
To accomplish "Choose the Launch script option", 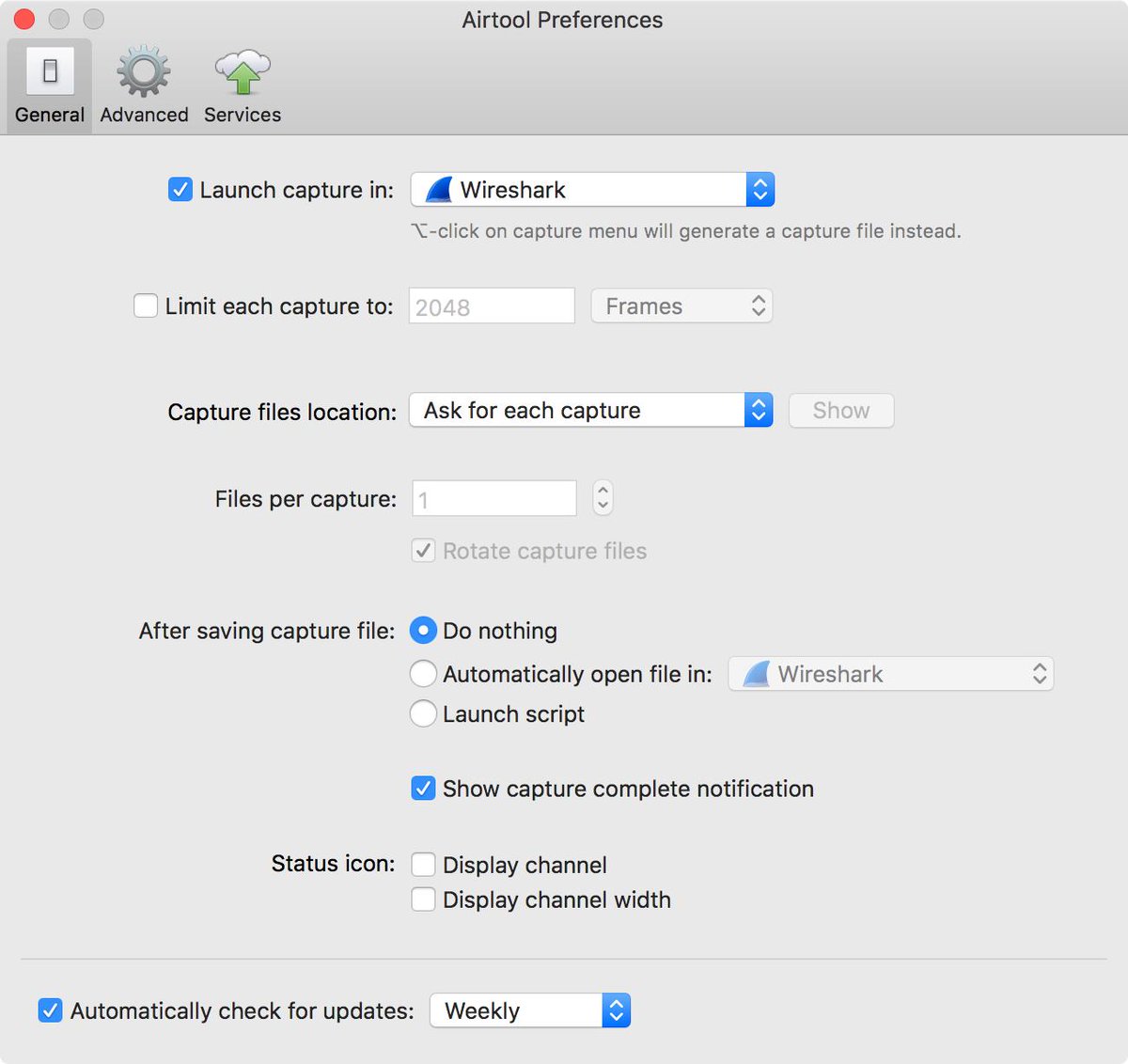I will tap(423, 714).
